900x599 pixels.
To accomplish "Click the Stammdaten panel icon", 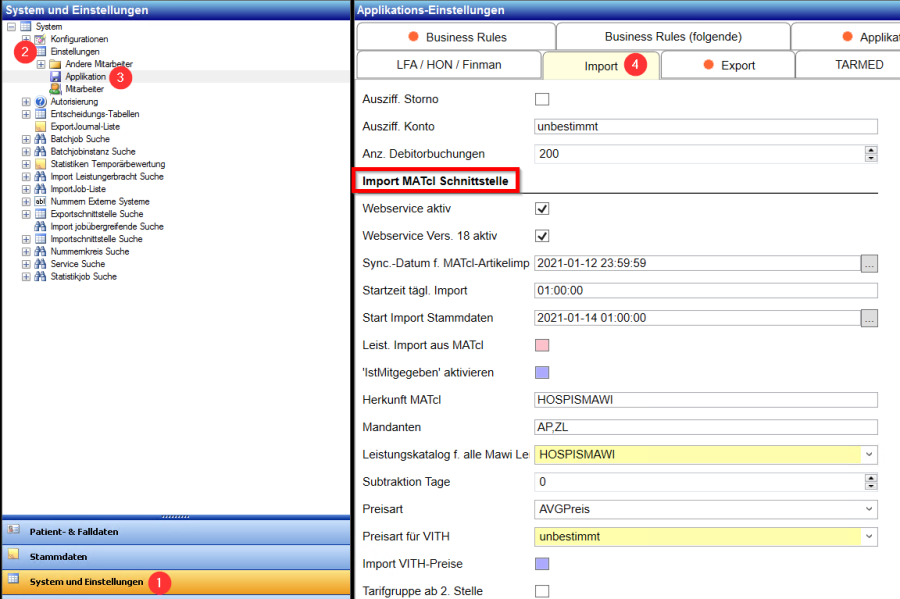I will click(x=14, y=554).
